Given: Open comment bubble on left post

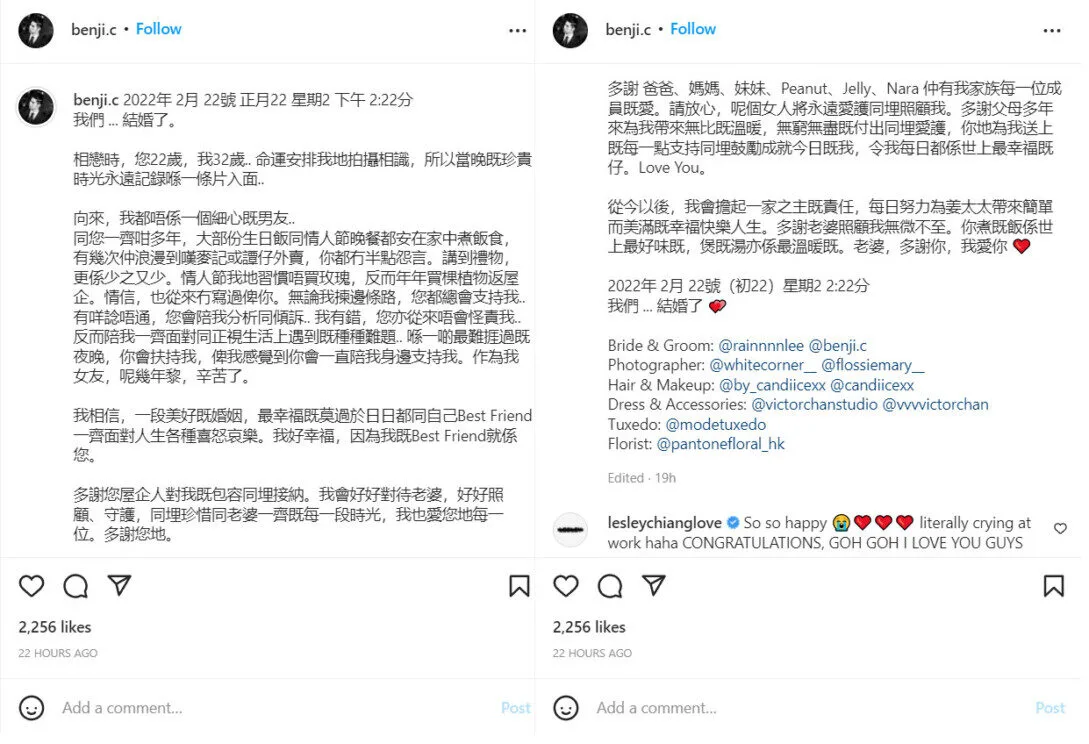Looking at the screenshot, I should point(75,586).
